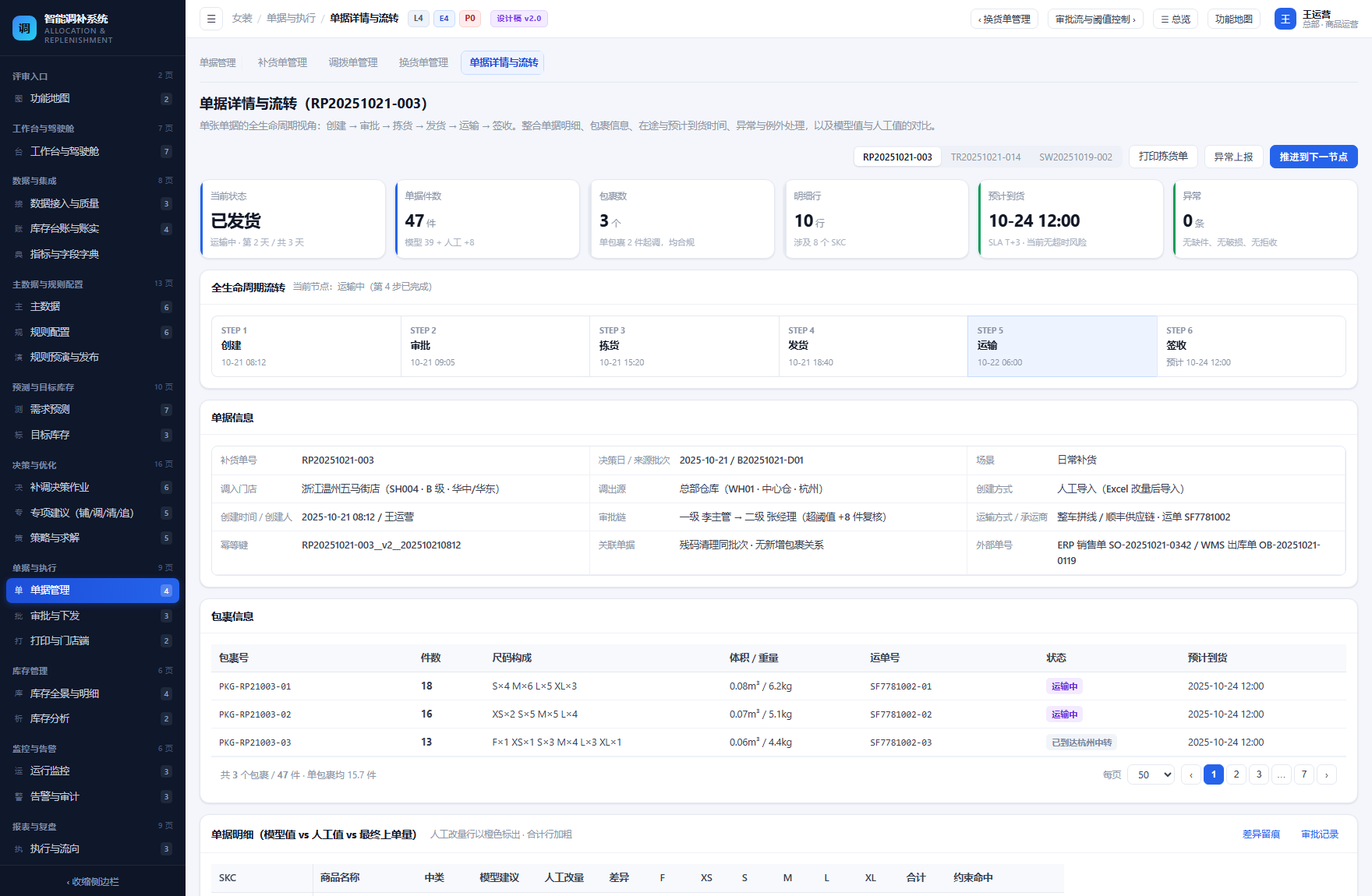This screenshot has width=1372, height=896.
Task: Open the per-page 50 dropdown
Action: click(1151, 774)
